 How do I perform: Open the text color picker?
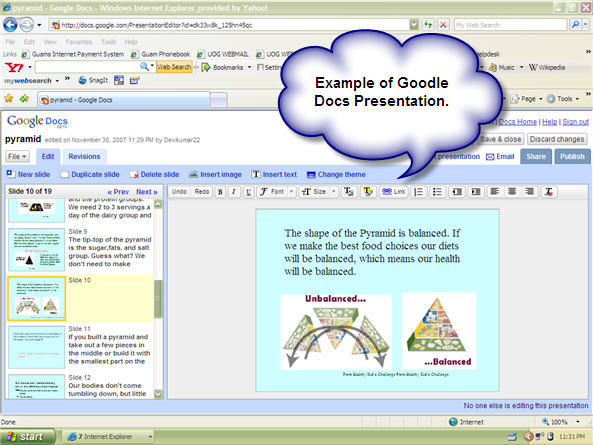coord(348,192)
